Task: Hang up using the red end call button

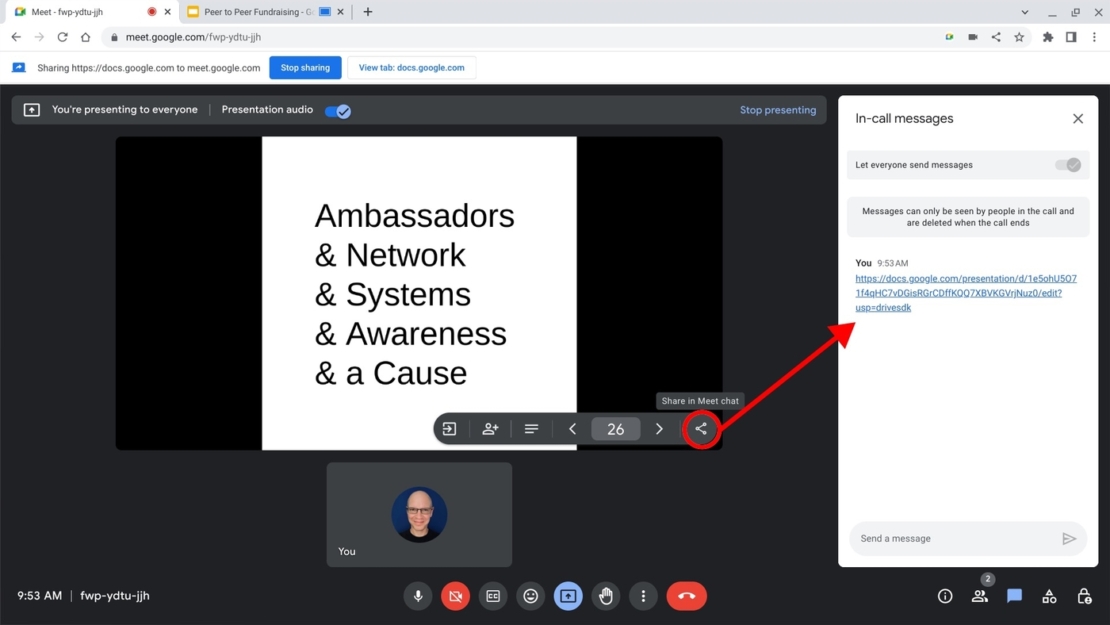Action: click(687, 595)
